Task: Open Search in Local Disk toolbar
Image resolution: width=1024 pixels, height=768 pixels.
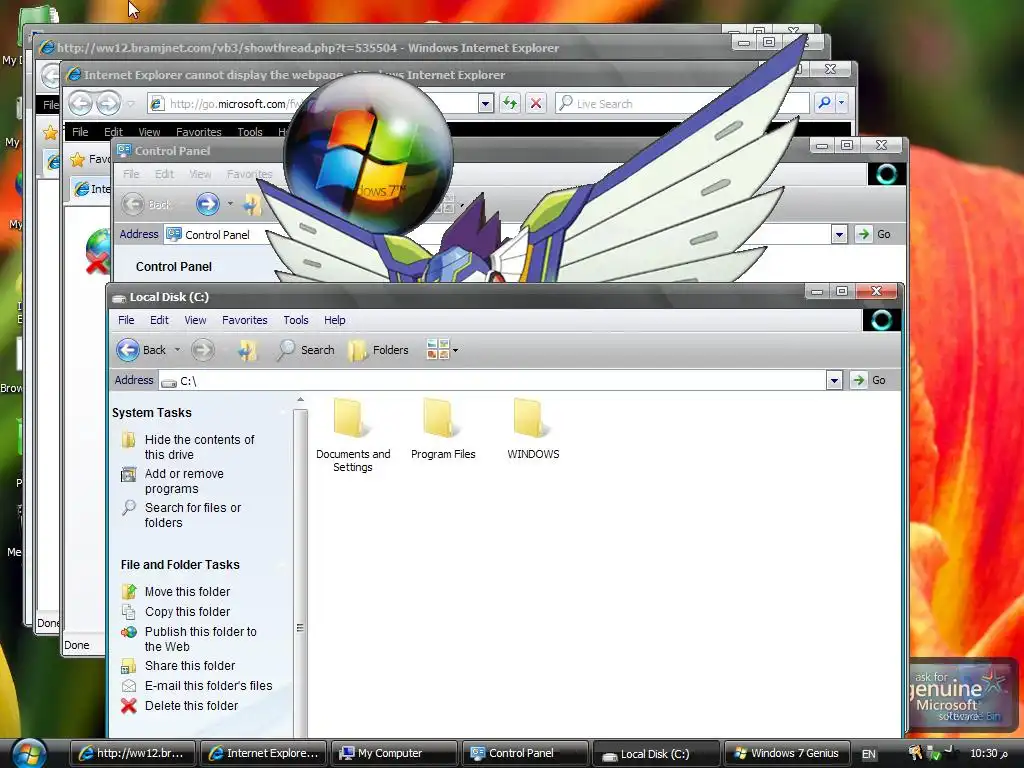Action: pyautogui.click(x=305, y=350)
